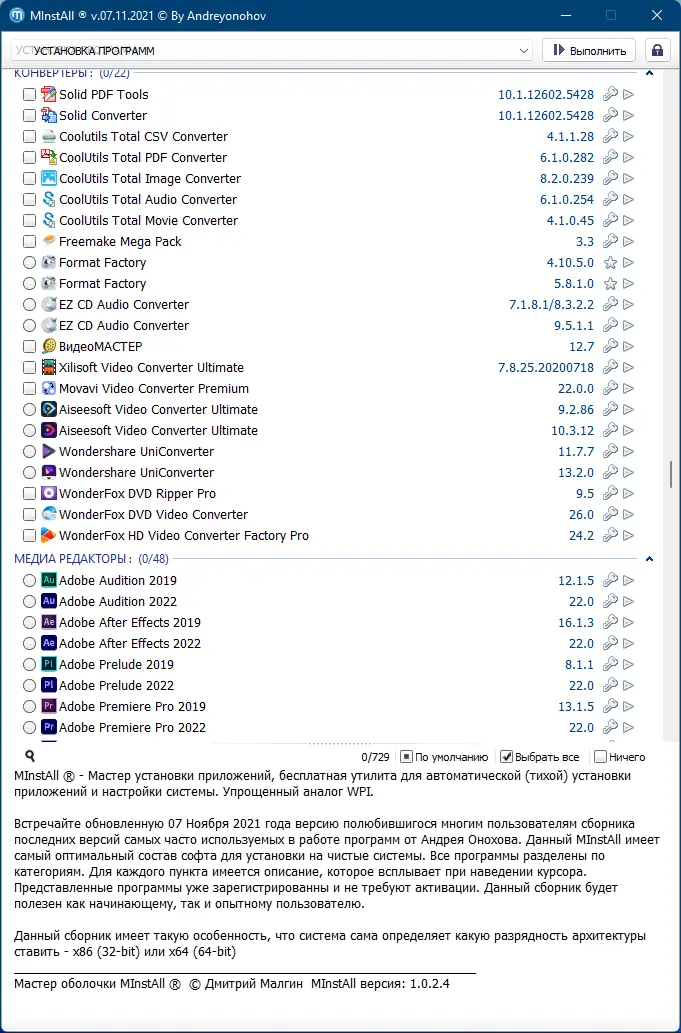Collapse the МЕДИА РЕДАКТОРЫ section arrow
Image resolution: width=681 pixels, height=1033 pixels.
[x=649, y=559]
